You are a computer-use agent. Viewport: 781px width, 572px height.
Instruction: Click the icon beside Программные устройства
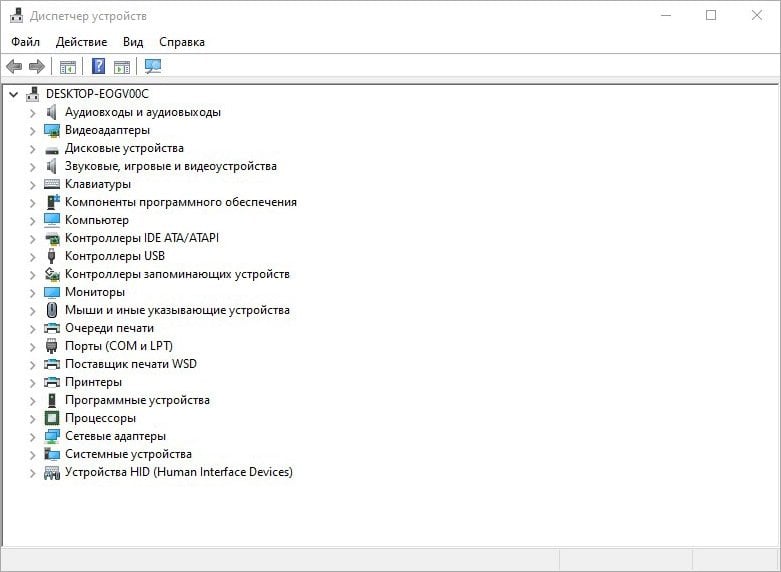[52, 400]
